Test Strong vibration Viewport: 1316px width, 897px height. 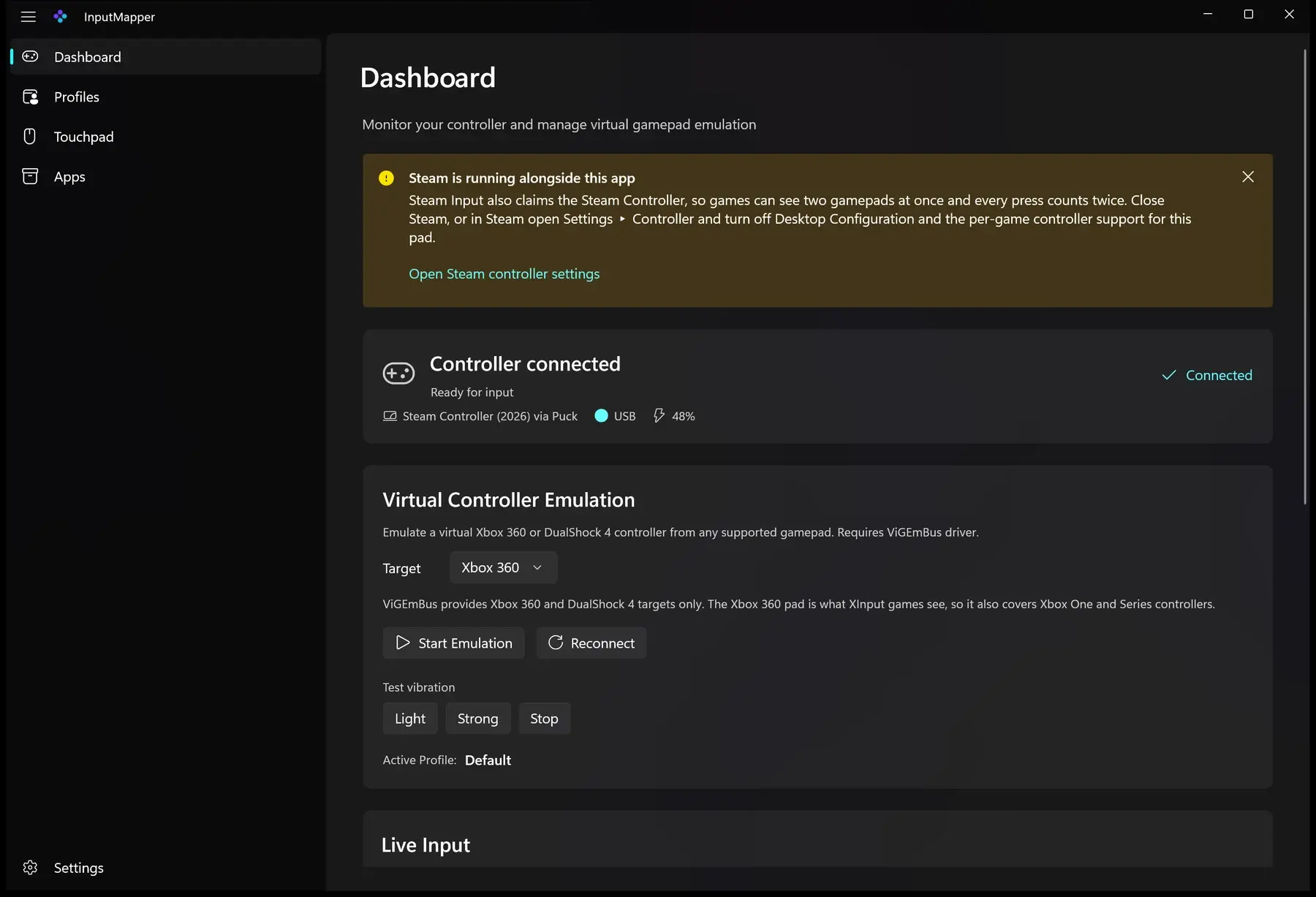pos(478,718)
